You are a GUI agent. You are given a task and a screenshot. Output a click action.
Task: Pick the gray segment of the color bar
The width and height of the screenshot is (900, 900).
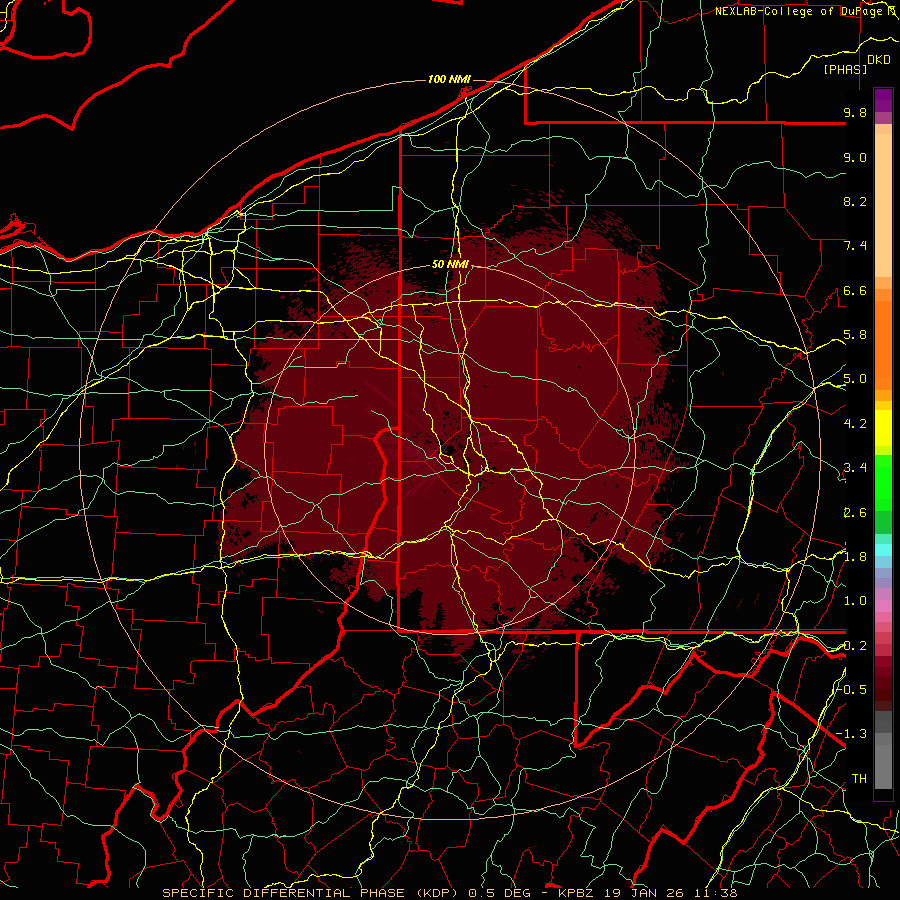(x=883, y=761)
